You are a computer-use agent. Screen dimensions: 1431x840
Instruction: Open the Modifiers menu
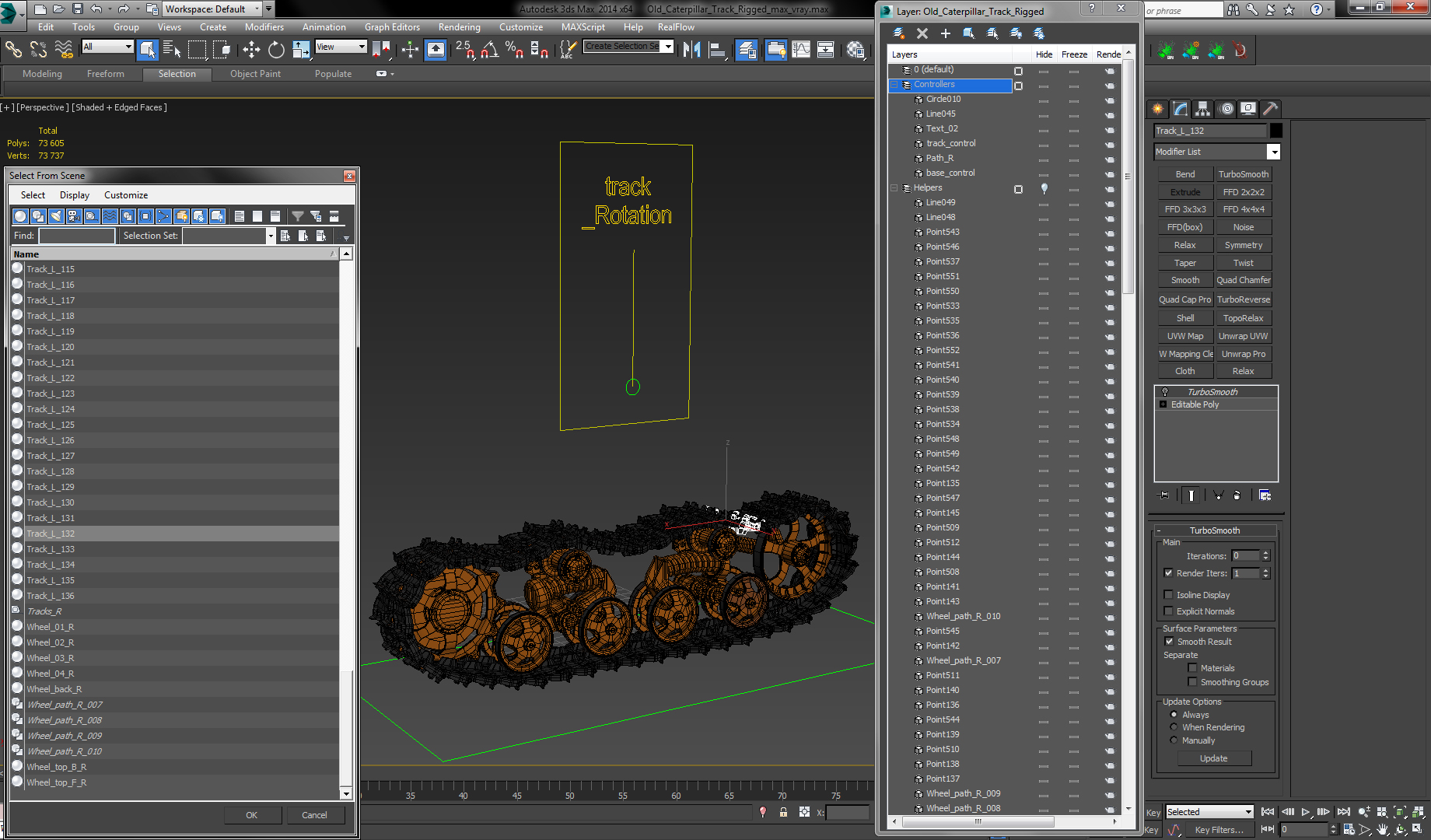[x=264, y=27]
